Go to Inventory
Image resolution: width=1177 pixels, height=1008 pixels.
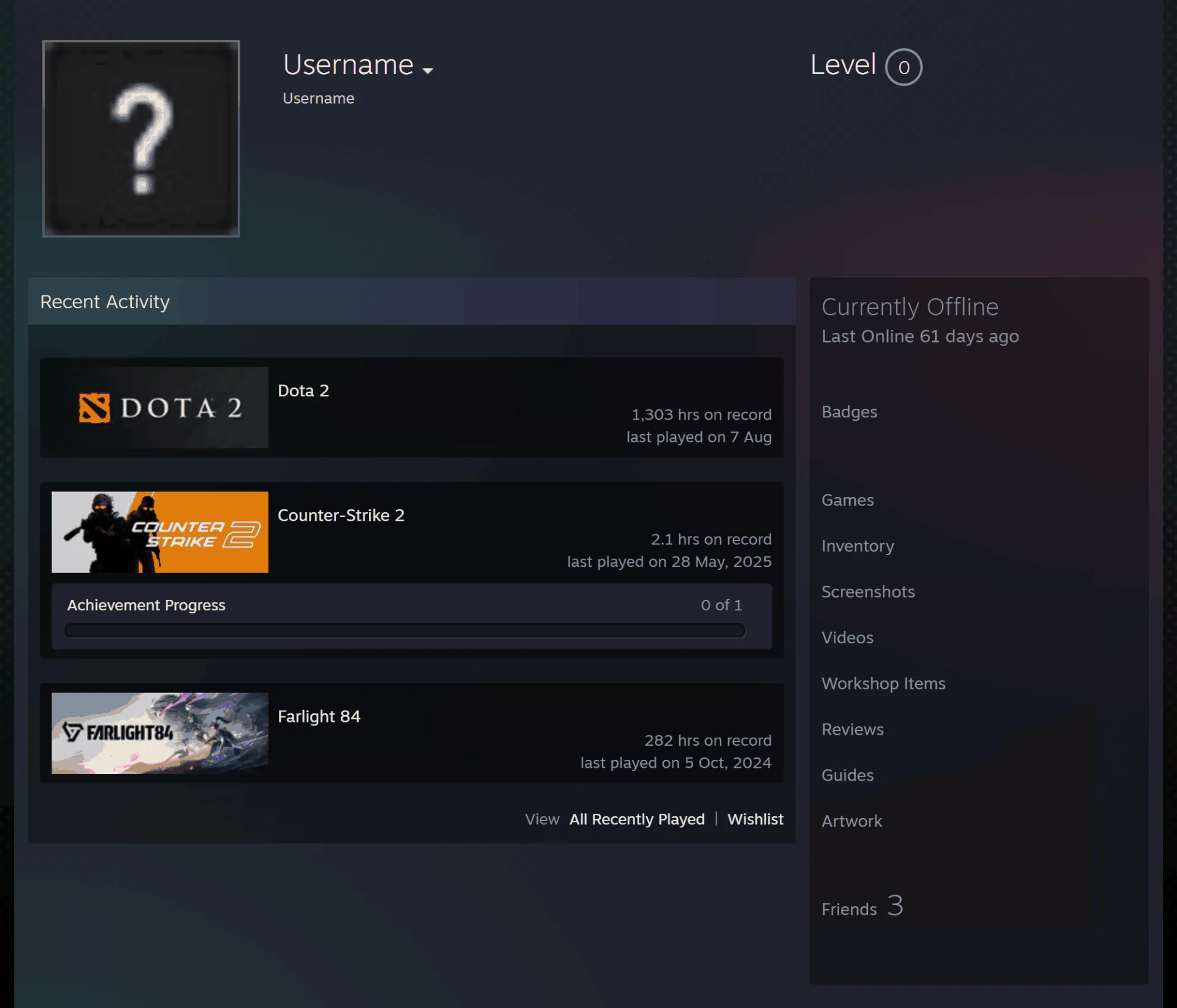[x=858, y=546]
